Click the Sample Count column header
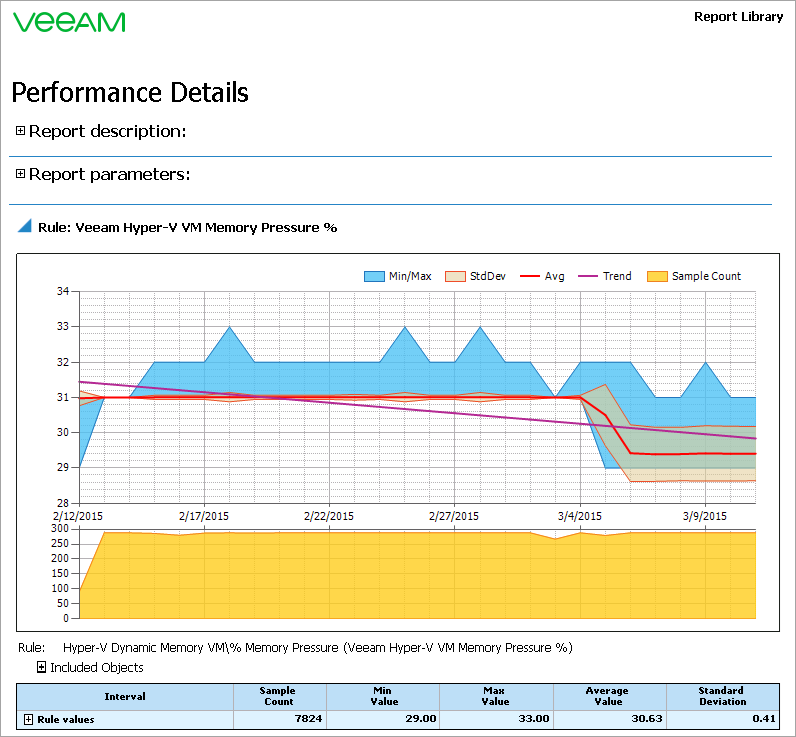This screenshot has height=737, width=796. (278, 696)
